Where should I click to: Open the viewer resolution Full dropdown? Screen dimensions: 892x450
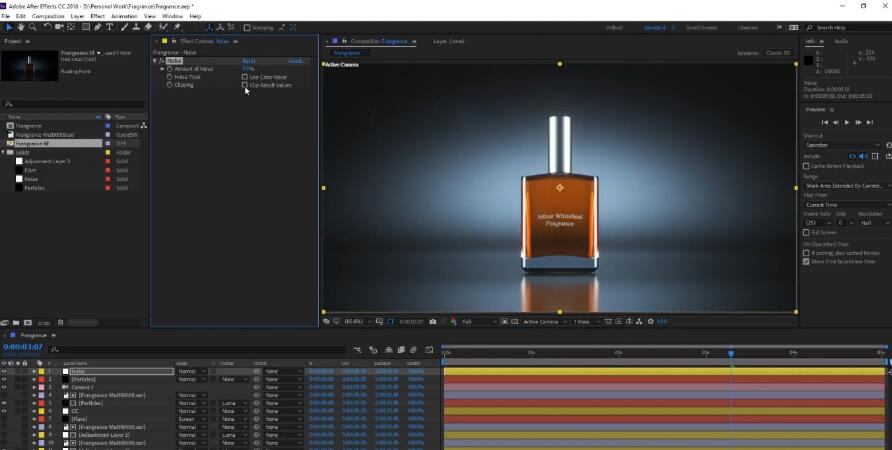coord(478,322)
